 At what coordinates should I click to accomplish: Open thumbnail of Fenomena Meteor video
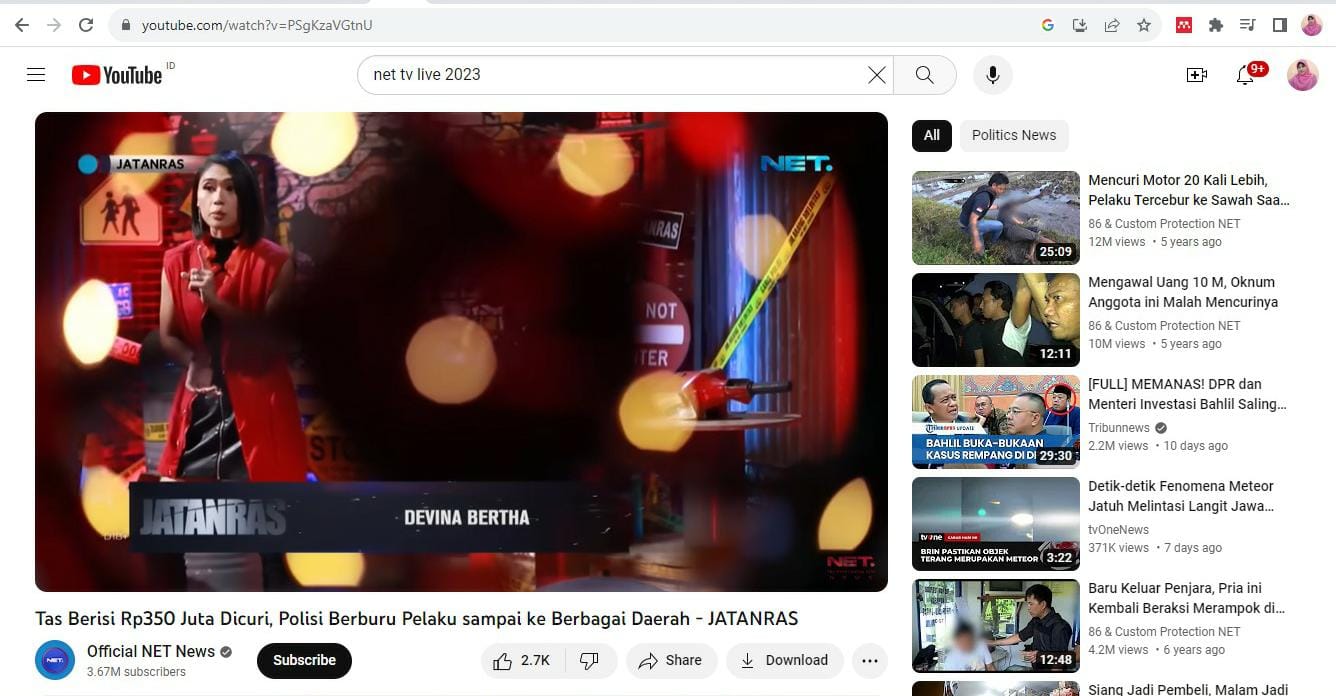(996, 524)
